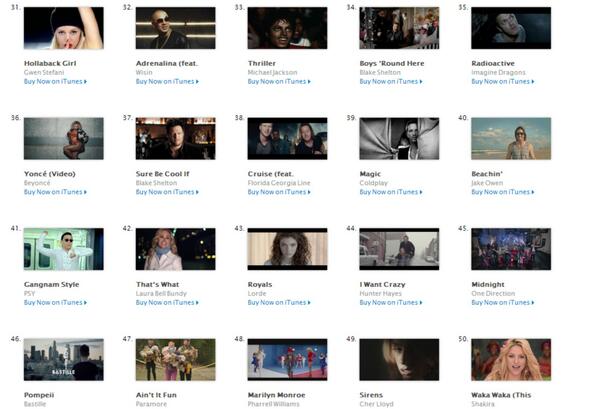Open the Cruise video thumbnail
This screenshot has height=409, width=600.
coord(287,139)
